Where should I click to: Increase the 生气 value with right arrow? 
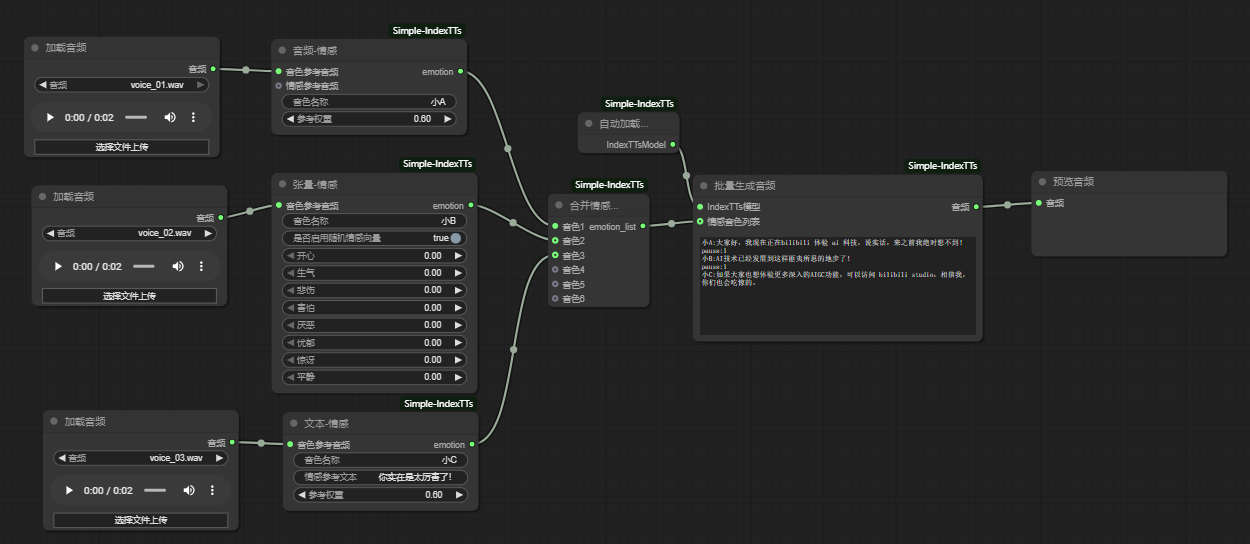coord(459,273)
